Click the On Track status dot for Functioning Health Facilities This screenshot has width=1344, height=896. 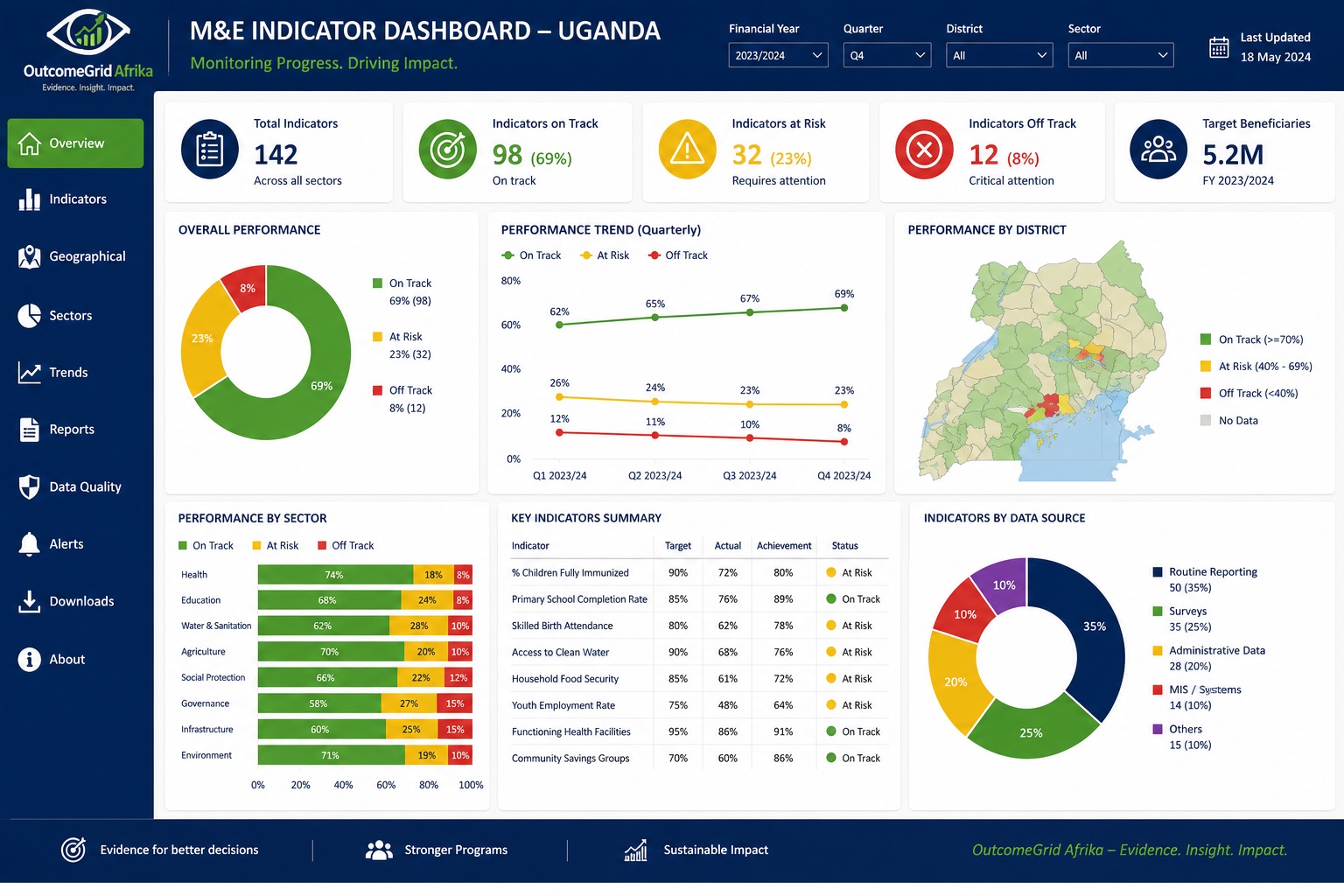click(831, 731)
